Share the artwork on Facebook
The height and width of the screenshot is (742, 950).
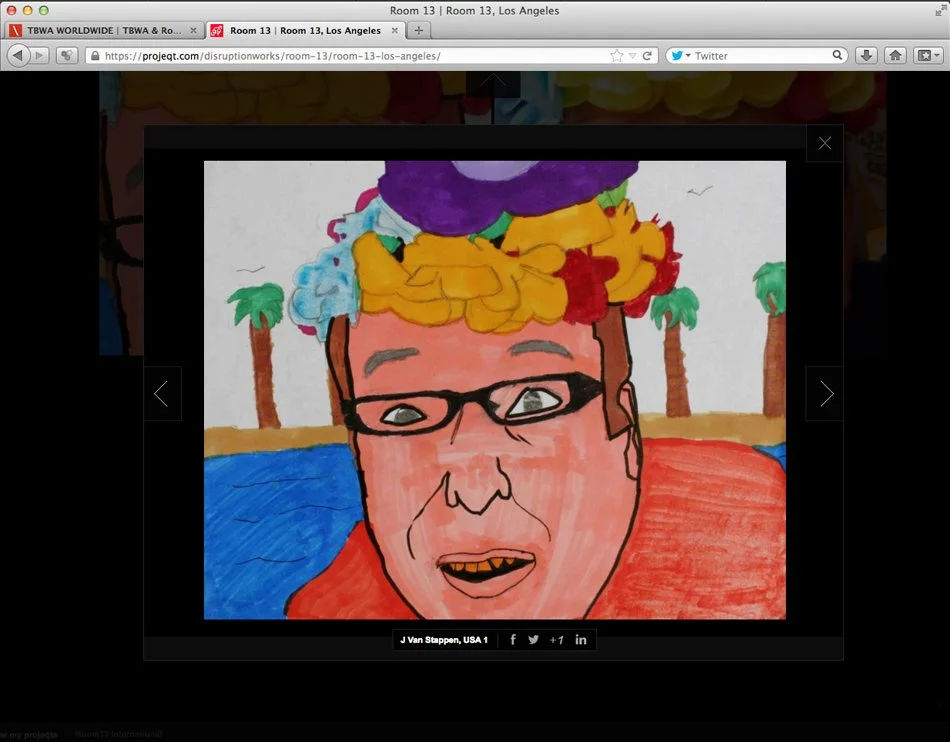pos(512,640)
